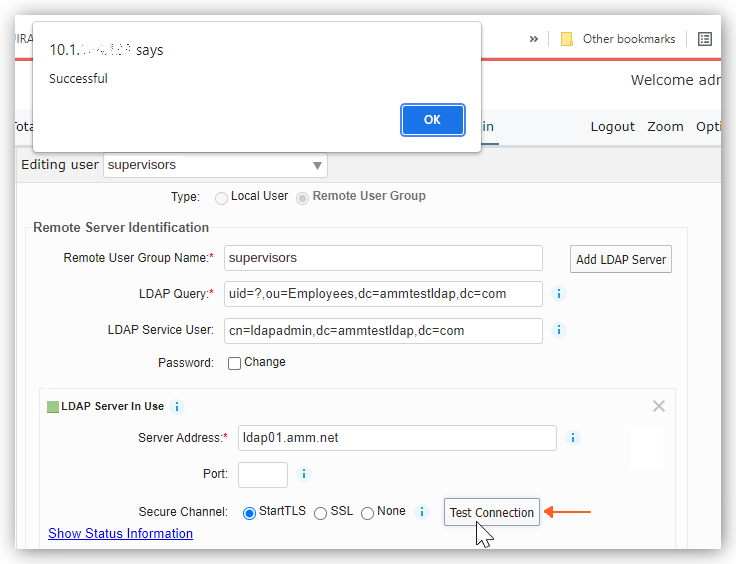Select None for secure channel
This screenshot has height=564, width=736.
tap(368, 513)
